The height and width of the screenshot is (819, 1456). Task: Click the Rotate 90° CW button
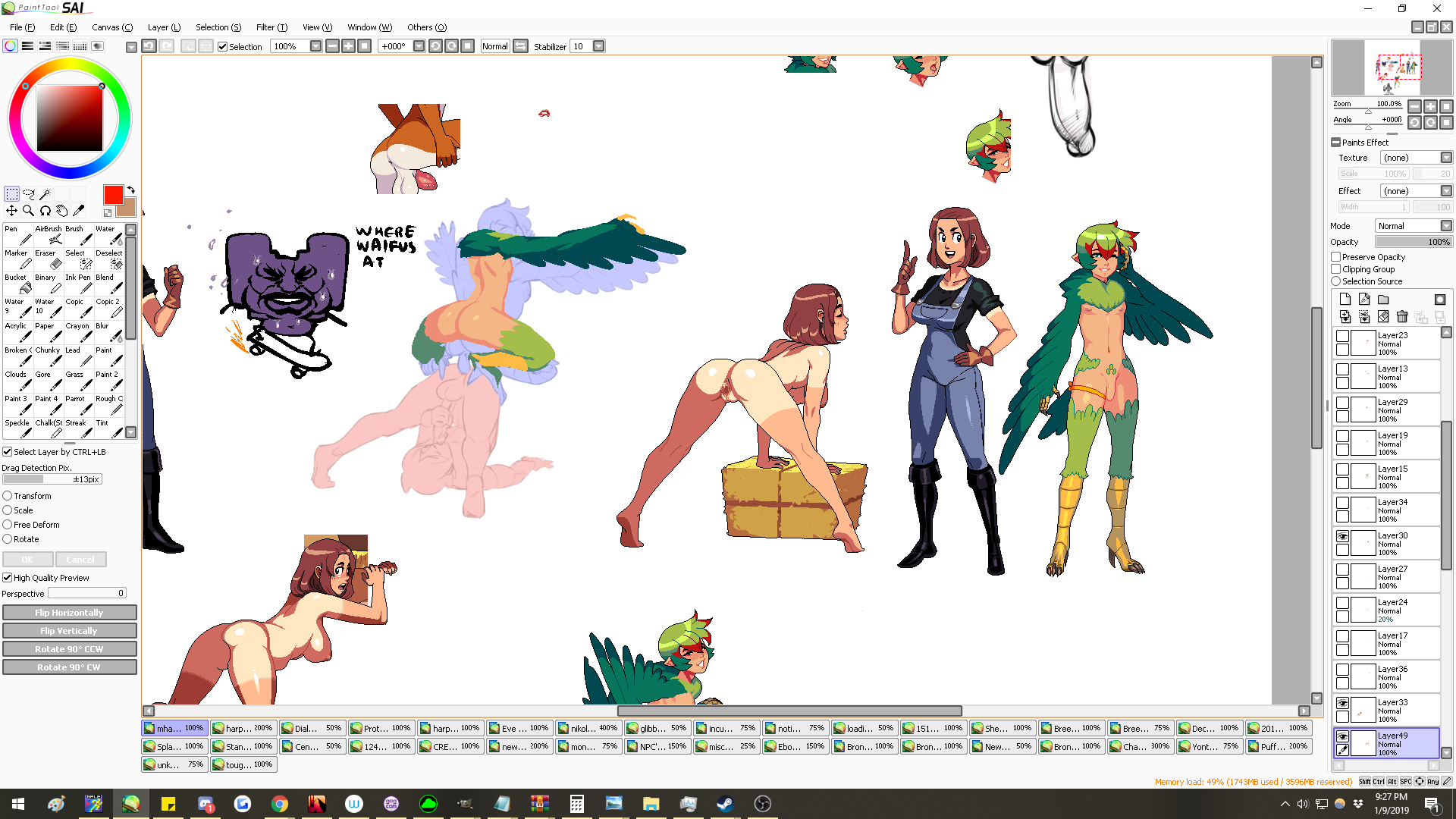[69, 667]
